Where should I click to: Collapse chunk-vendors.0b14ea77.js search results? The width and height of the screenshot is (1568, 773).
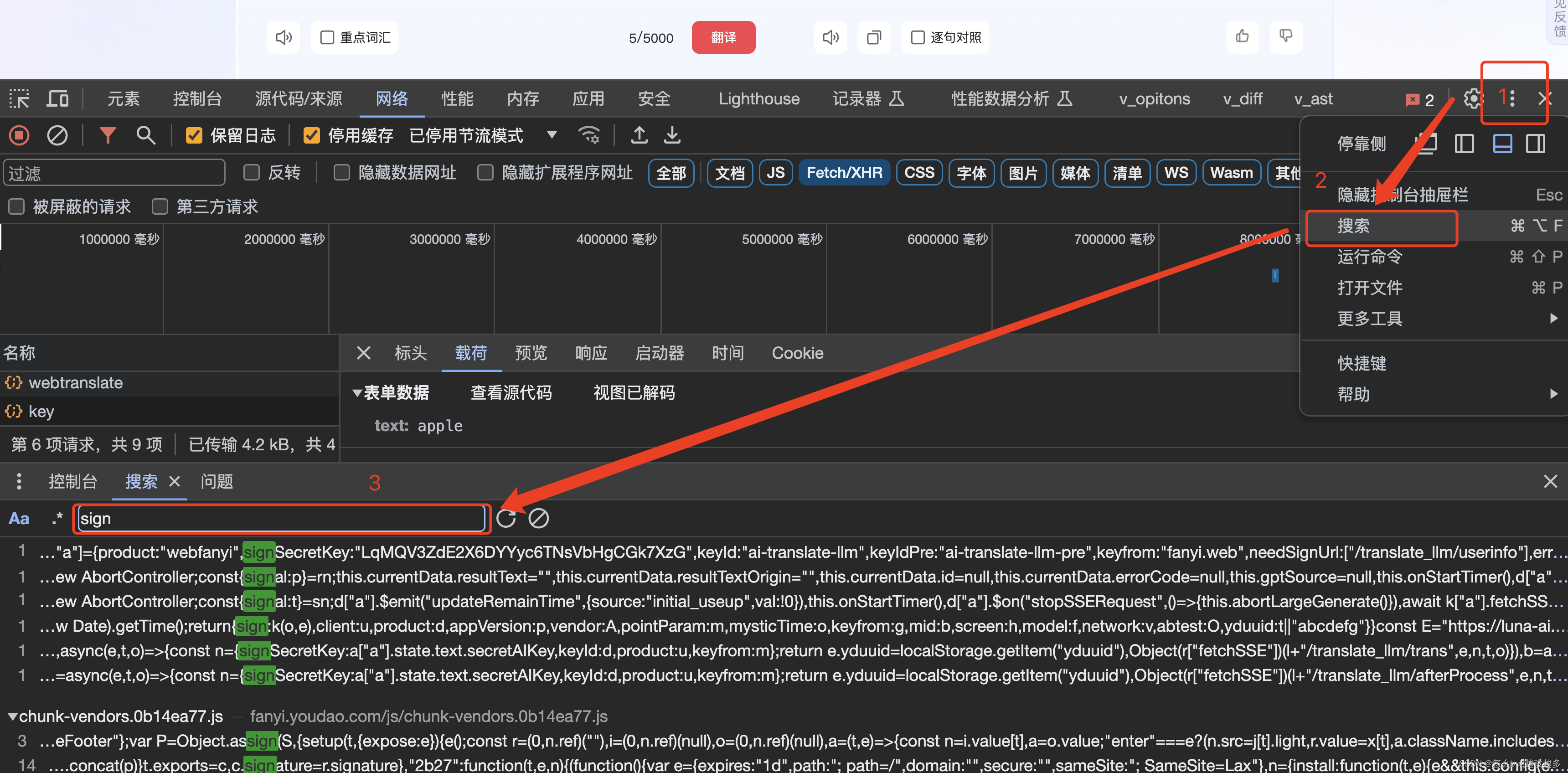[x=12, y=716]
